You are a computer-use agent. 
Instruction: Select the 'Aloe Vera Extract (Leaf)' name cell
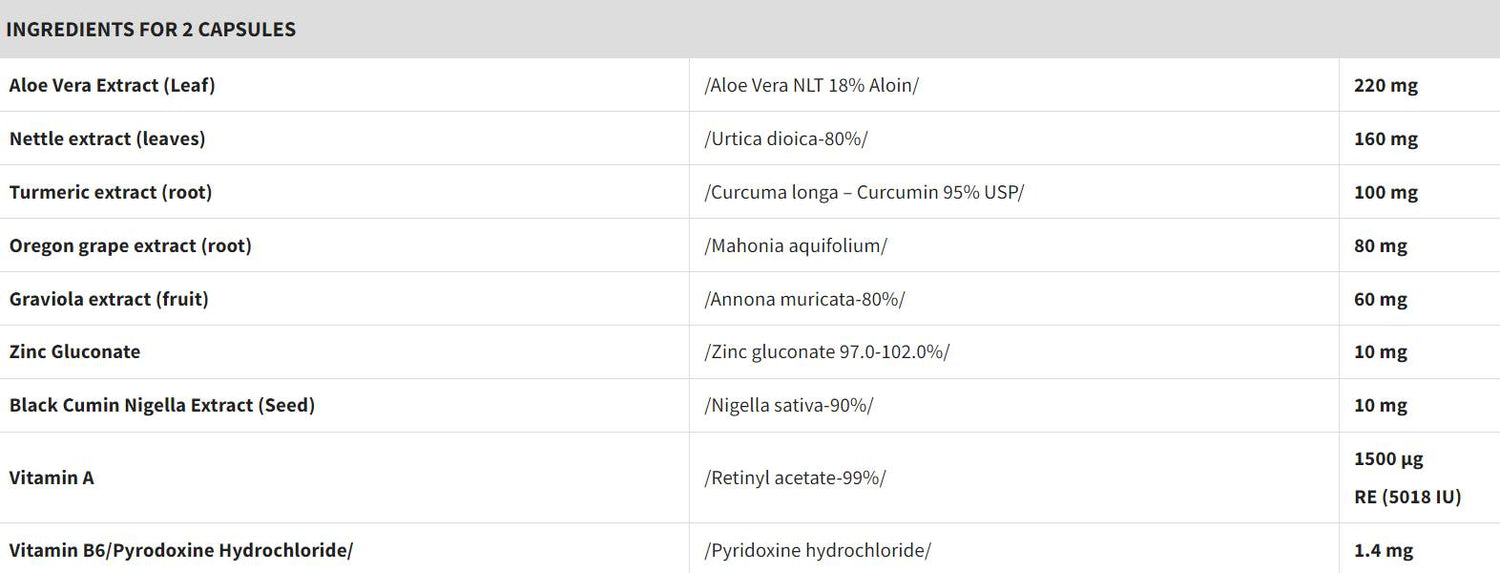112,85
